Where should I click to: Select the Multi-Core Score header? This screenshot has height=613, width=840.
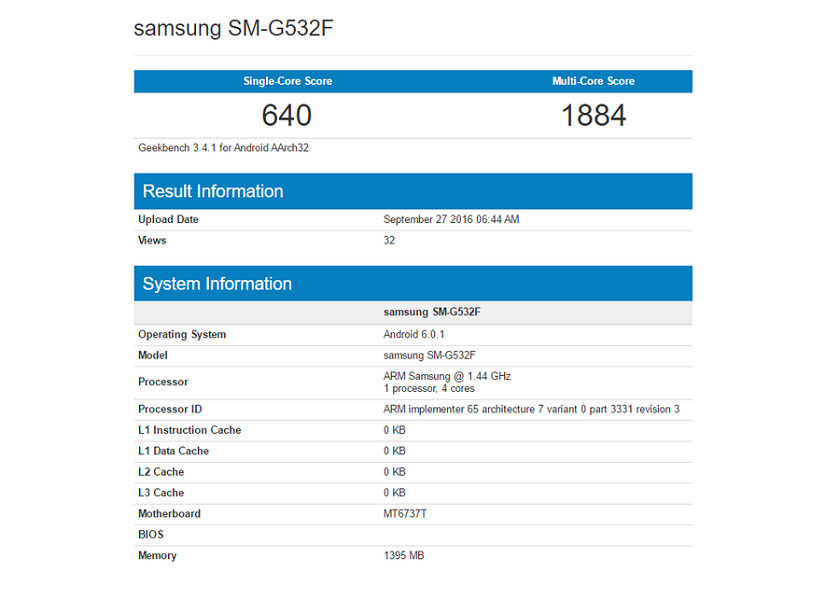click(594, 81)
